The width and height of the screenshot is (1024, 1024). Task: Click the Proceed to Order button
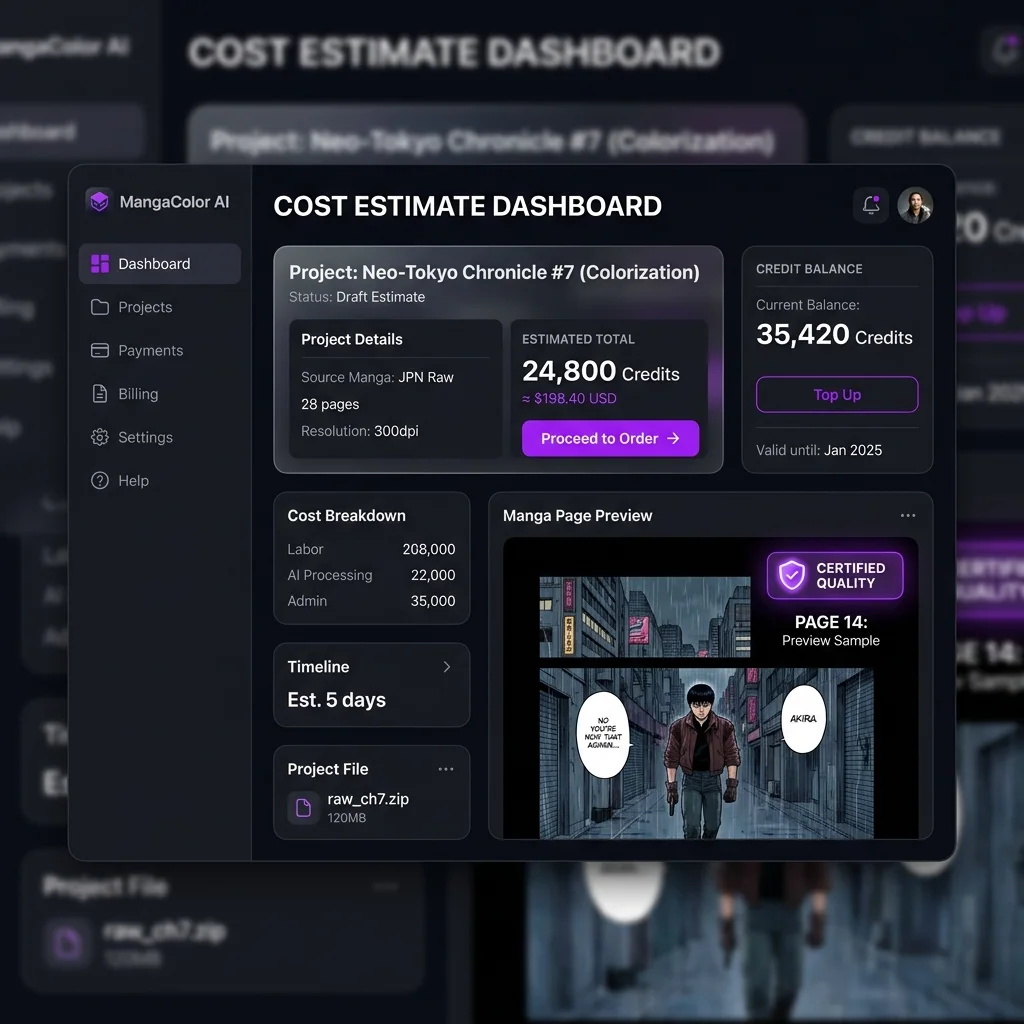point(610,438)
